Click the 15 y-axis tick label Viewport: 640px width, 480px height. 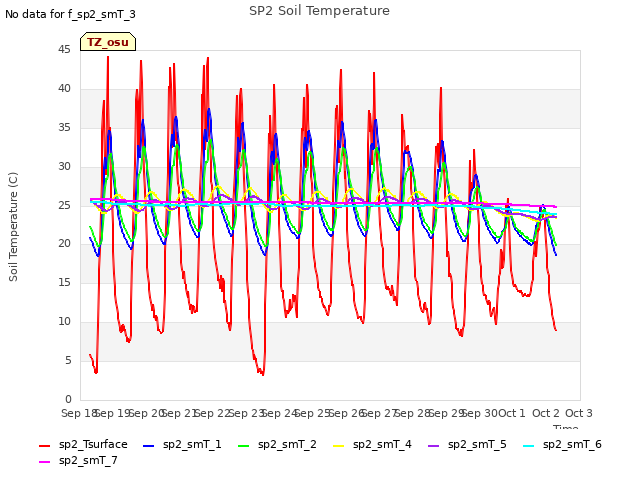pos(64,282)
